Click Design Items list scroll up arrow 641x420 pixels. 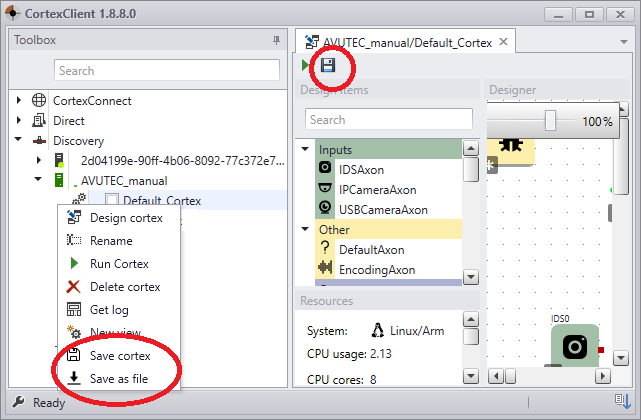click(x=471, y=148)
